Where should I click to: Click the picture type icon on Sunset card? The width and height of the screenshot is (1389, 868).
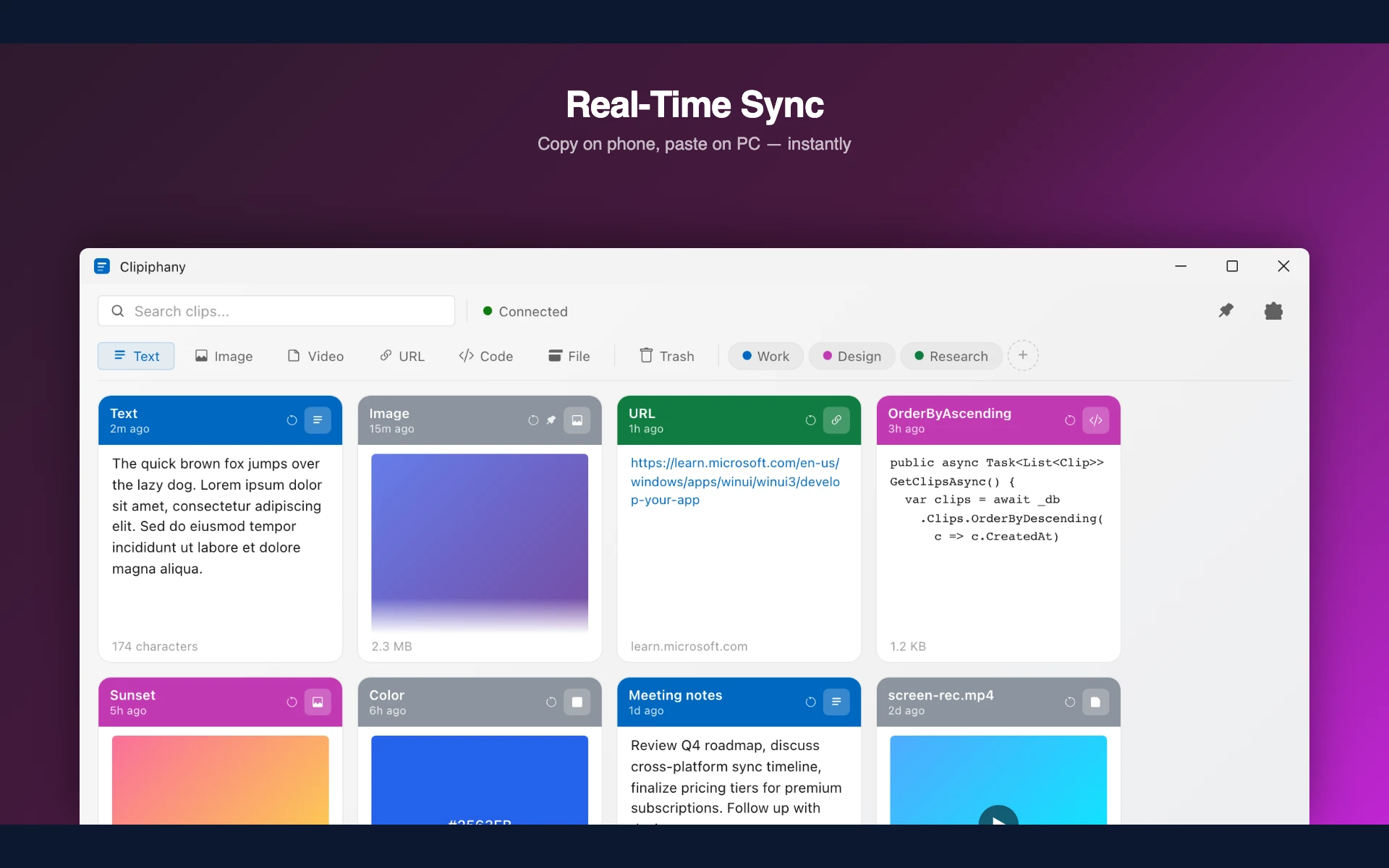tap(318, 702)
